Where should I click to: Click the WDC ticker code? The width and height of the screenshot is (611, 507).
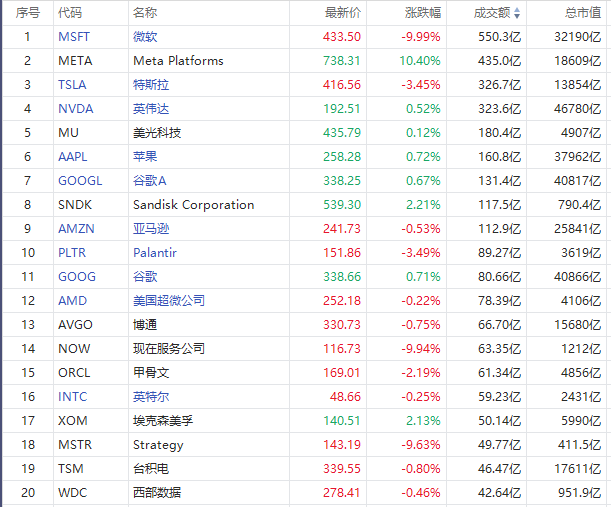(x=73, y=493)
